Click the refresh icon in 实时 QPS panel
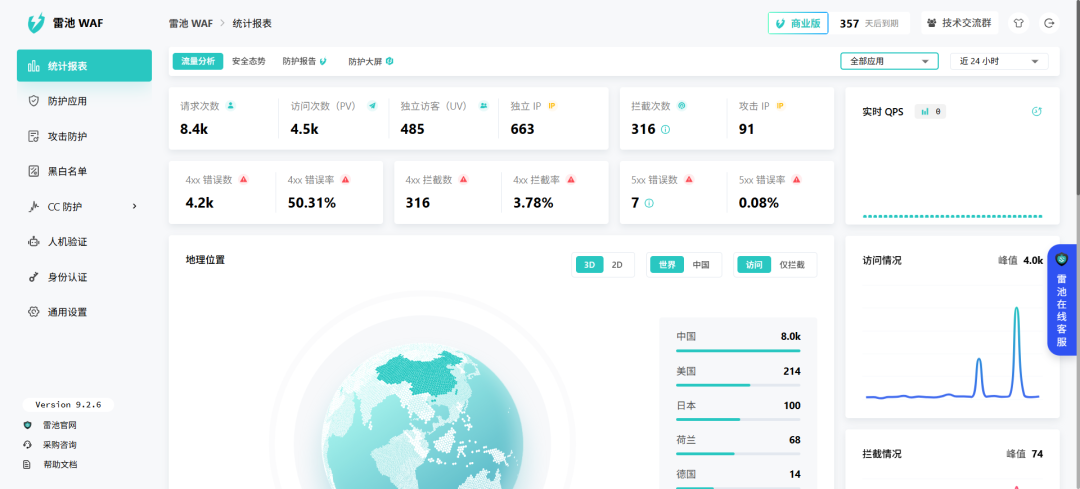The height and width of the screenshot is (489, 1080). tap(1037, 112)
